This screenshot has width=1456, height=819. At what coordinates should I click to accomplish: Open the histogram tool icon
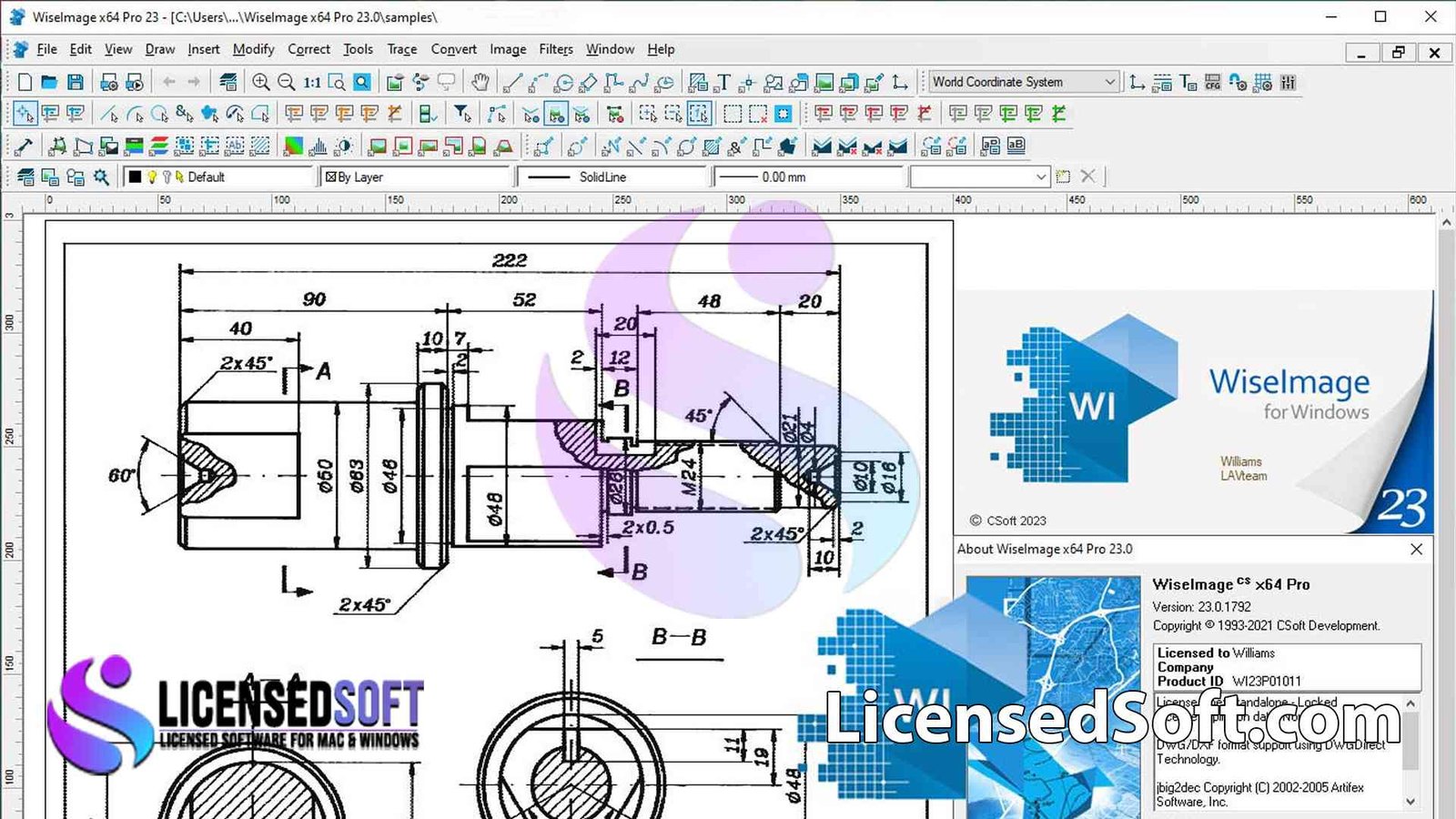coord(318,146)
